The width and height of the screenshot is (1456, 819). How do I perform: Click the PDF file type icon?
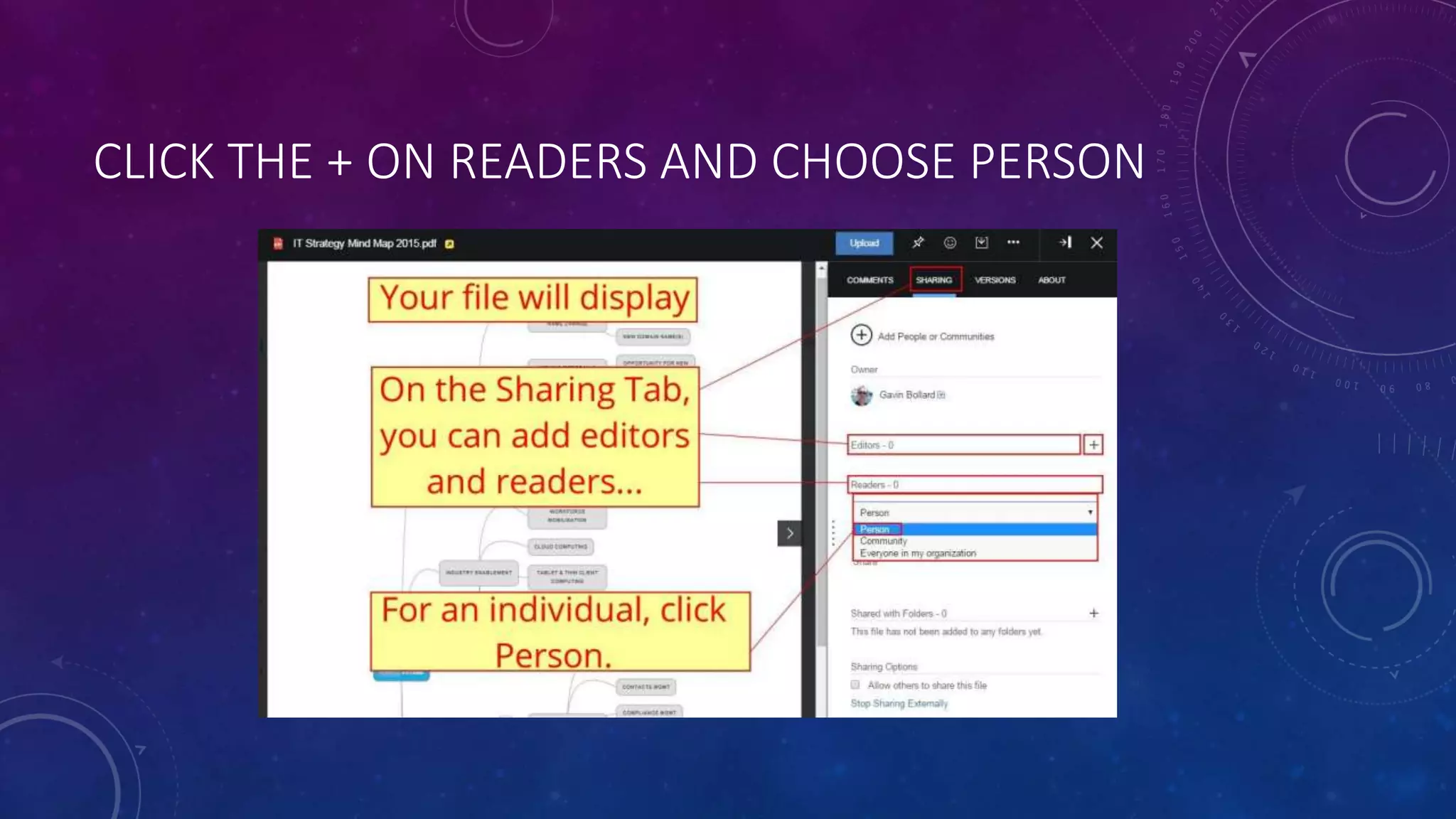coord(278,244)
